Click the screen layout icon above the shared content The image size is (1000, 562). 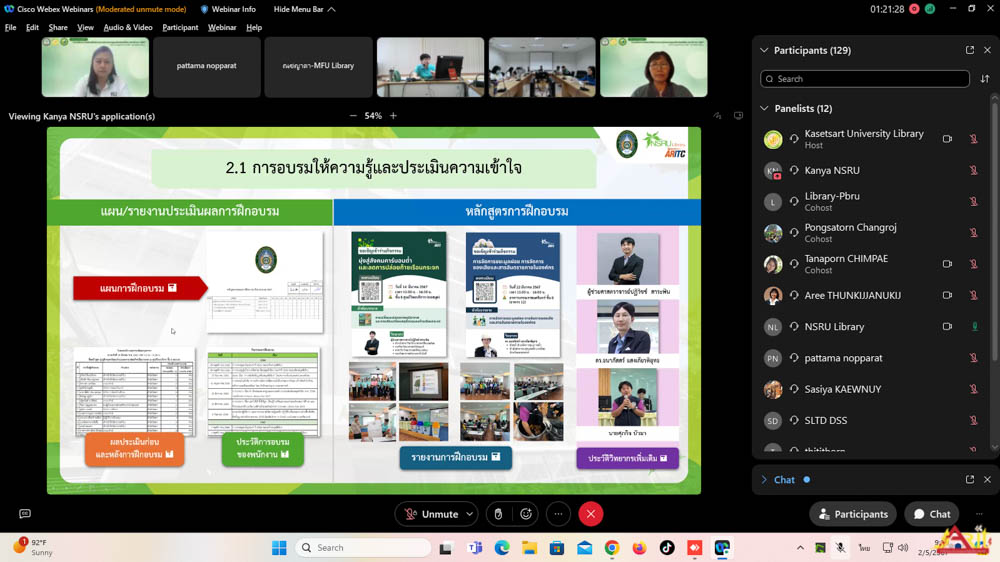coord(738,115)
